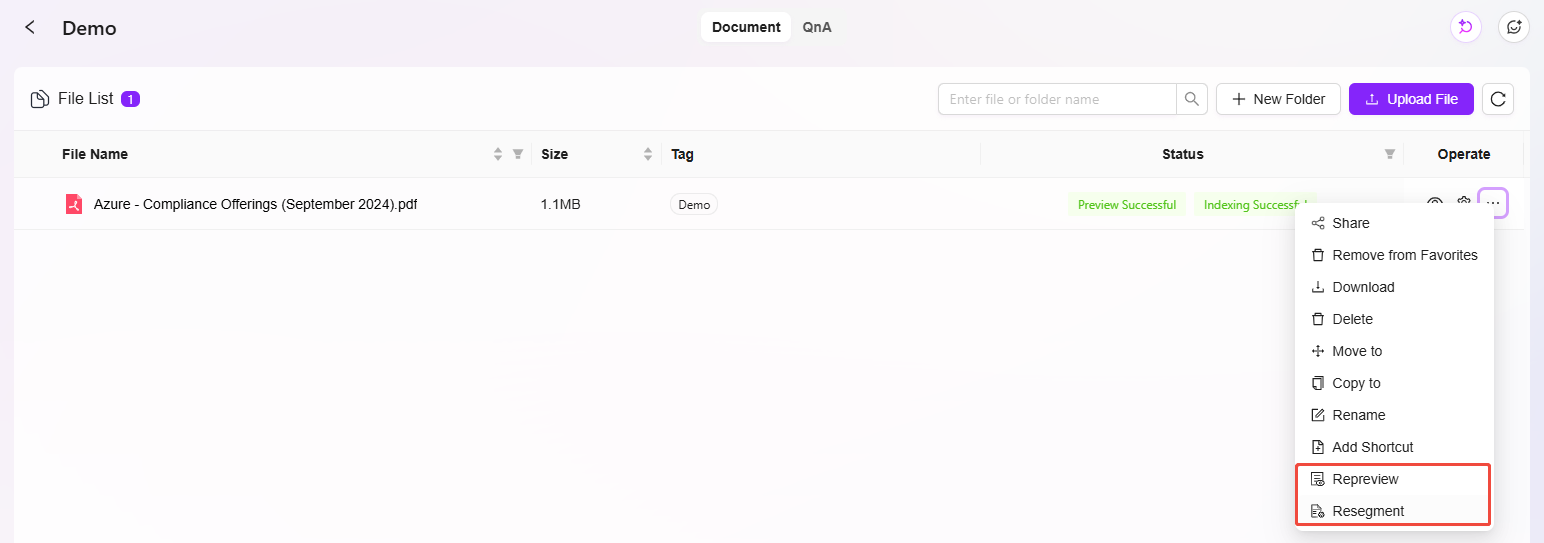Open the AI chat assistant icon
The width and height of the screenshot is (1544, 543).
pyautogui.click(x=1513, y=28)
